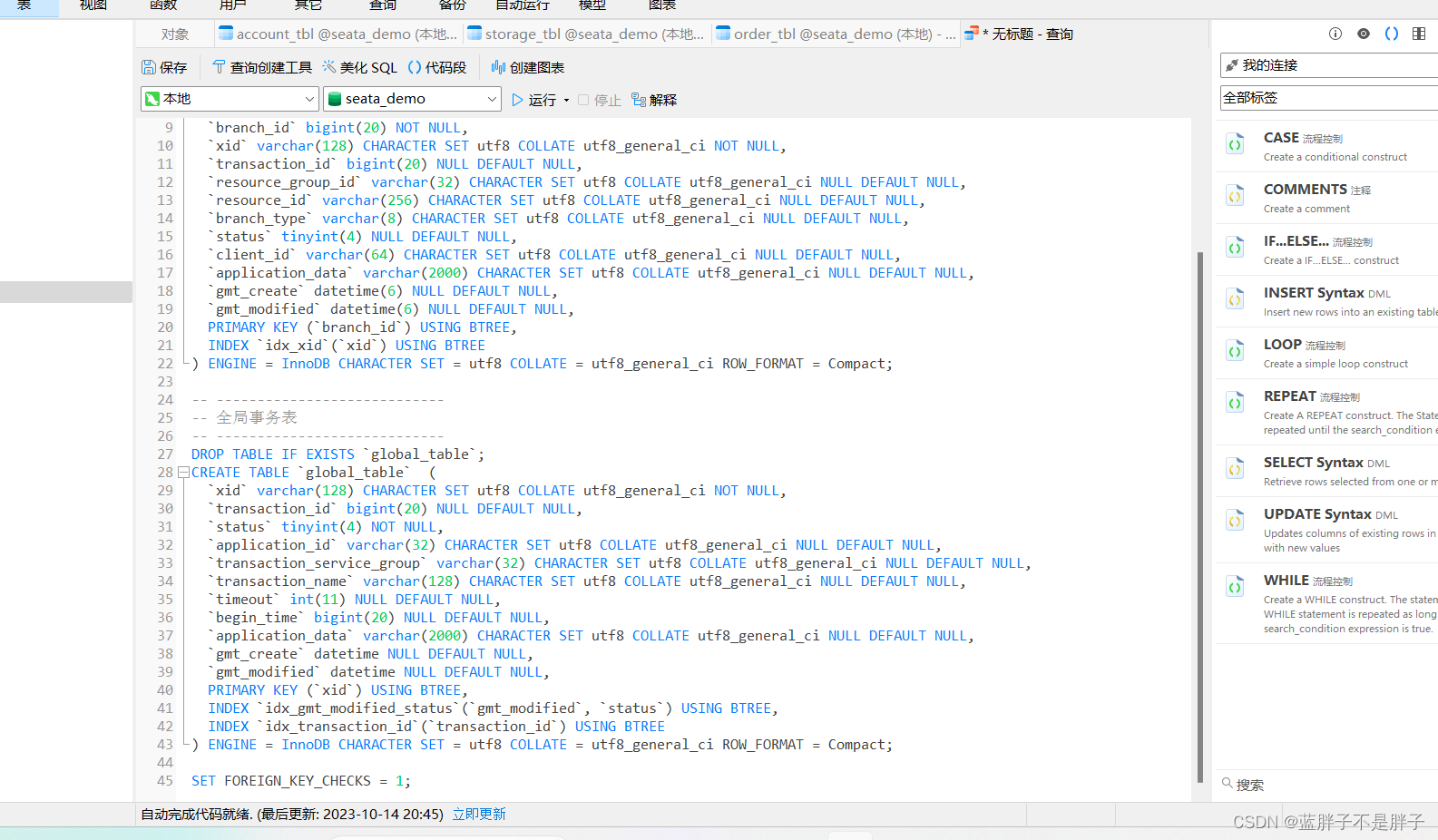
Task: Select INSERT Syntax snippet title
Action: [x=1314, y=293]
